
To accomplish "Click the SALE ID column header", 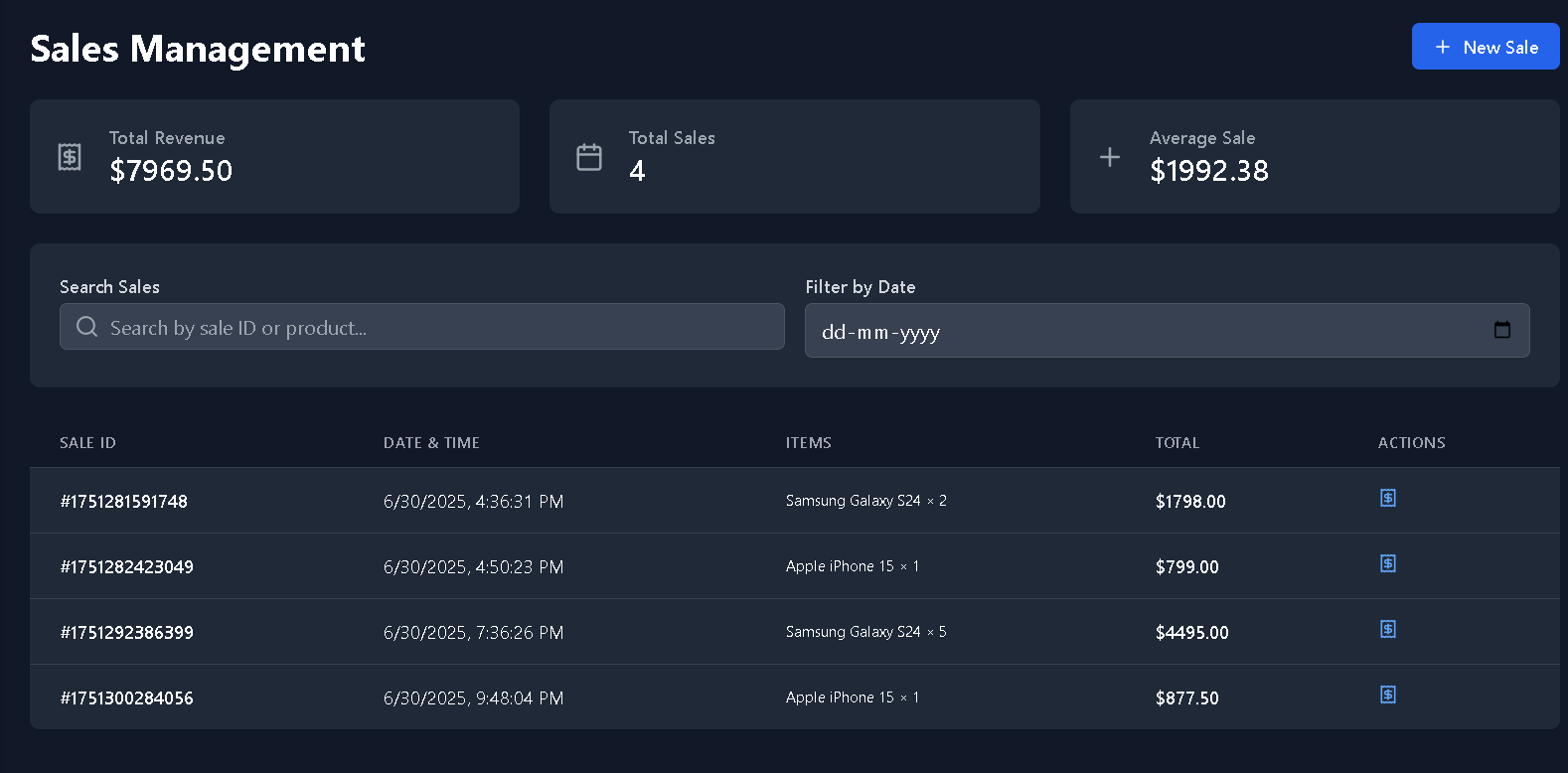I will (87, 443).
